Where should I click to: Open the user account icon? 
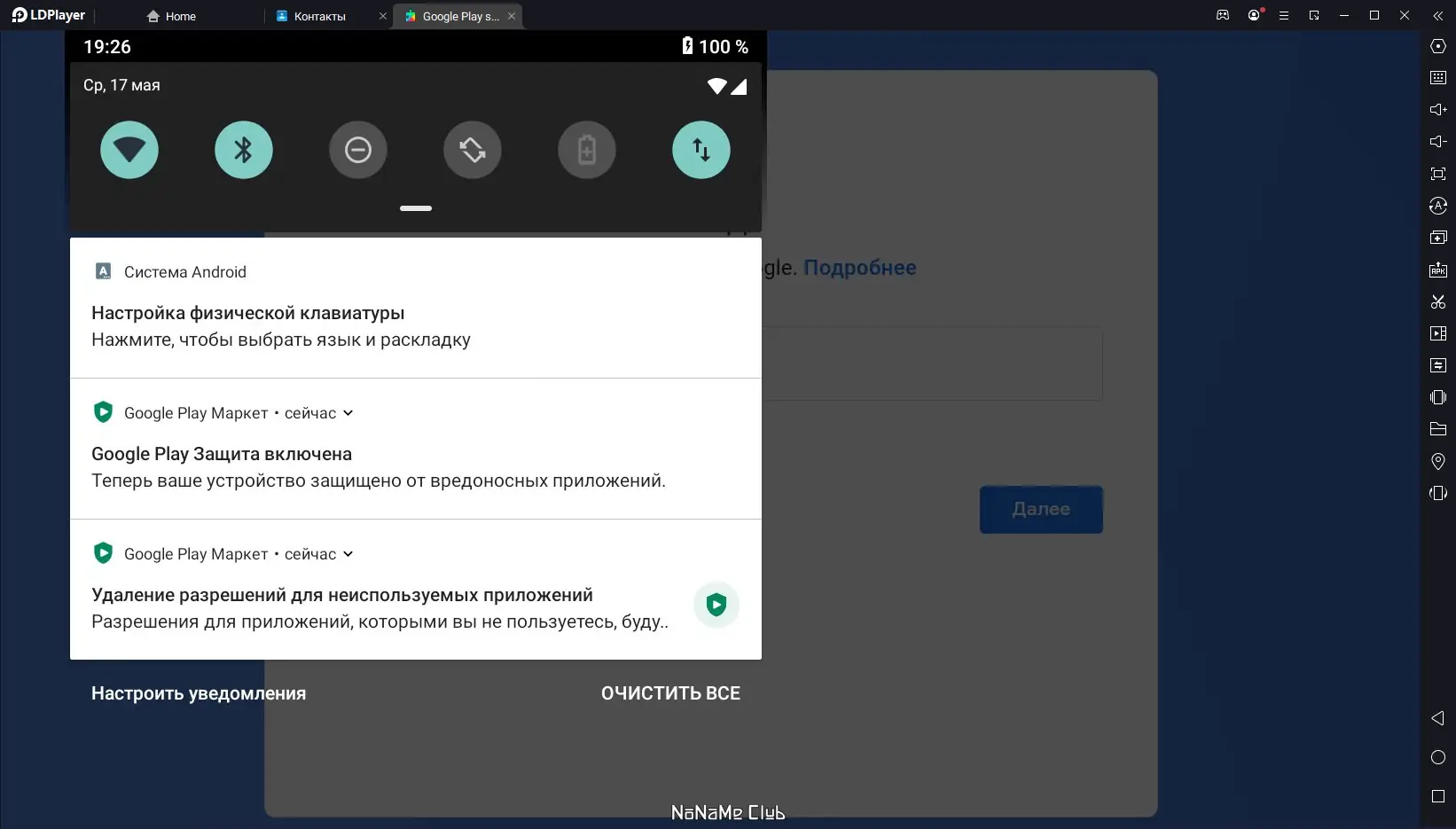pos(1254,15)
